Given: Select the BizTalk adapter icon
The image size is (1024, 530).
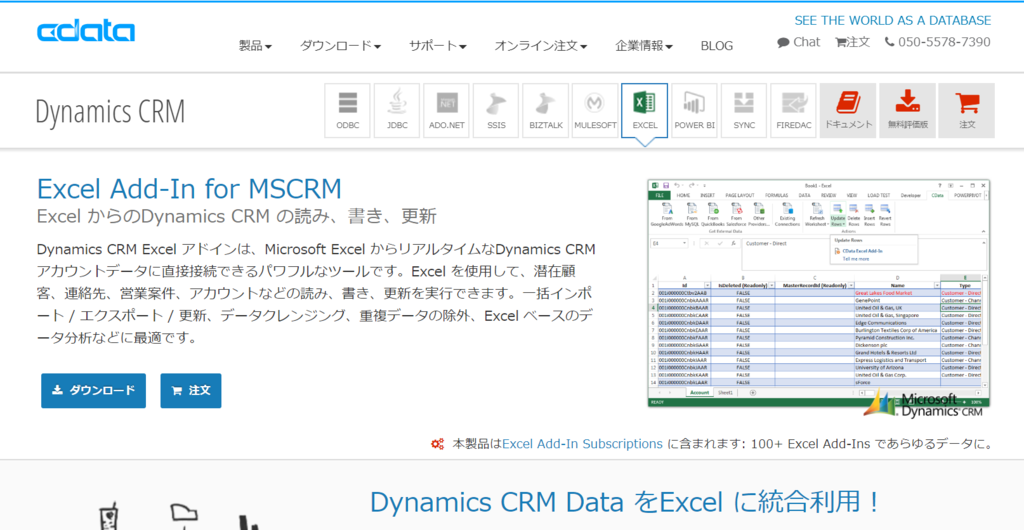Looking at the screenshot, I should 545,110.
